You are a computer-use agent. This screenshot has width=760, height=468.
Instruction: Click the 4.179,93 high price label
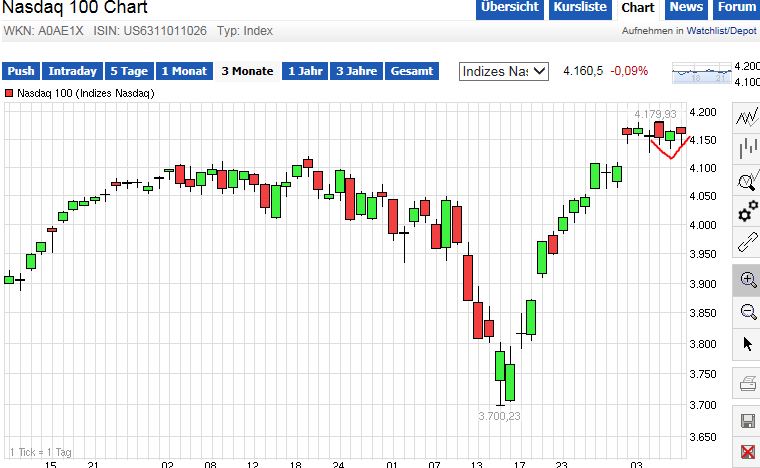(655, 114)
